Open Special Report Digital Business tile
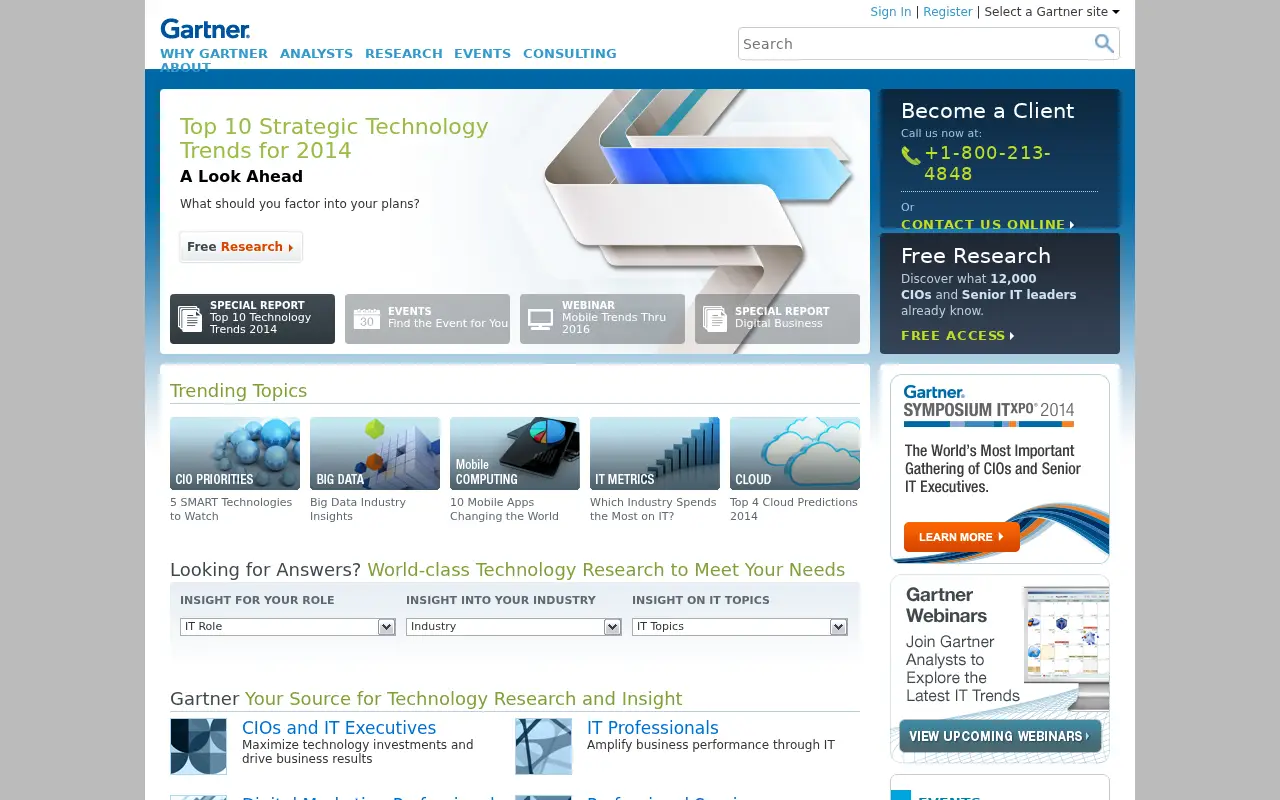Screen dimensions: 1280x800 point(777,319)
